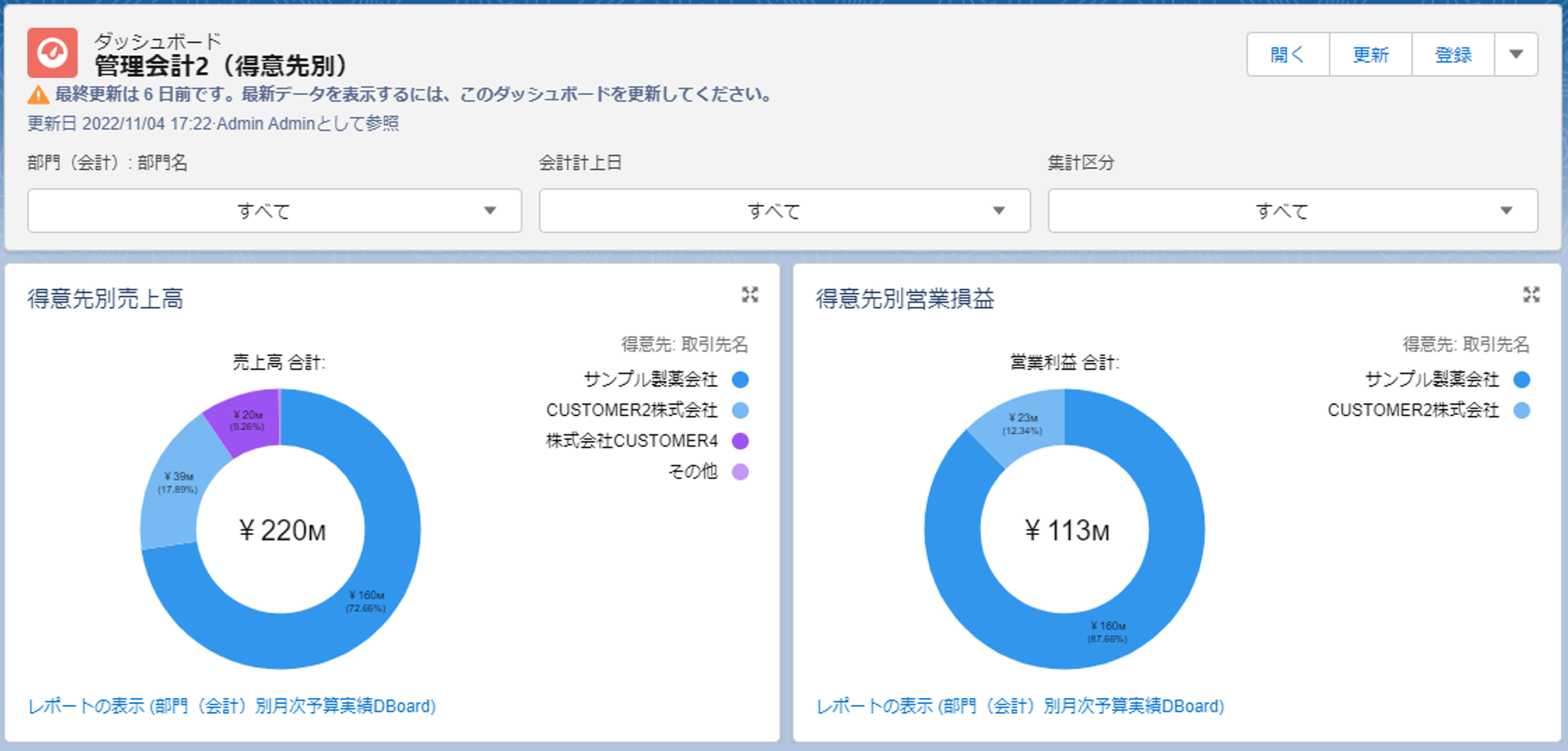Open the 会計計上日 filter dropdown
The image size is (1568, 751).
point(784,210)
